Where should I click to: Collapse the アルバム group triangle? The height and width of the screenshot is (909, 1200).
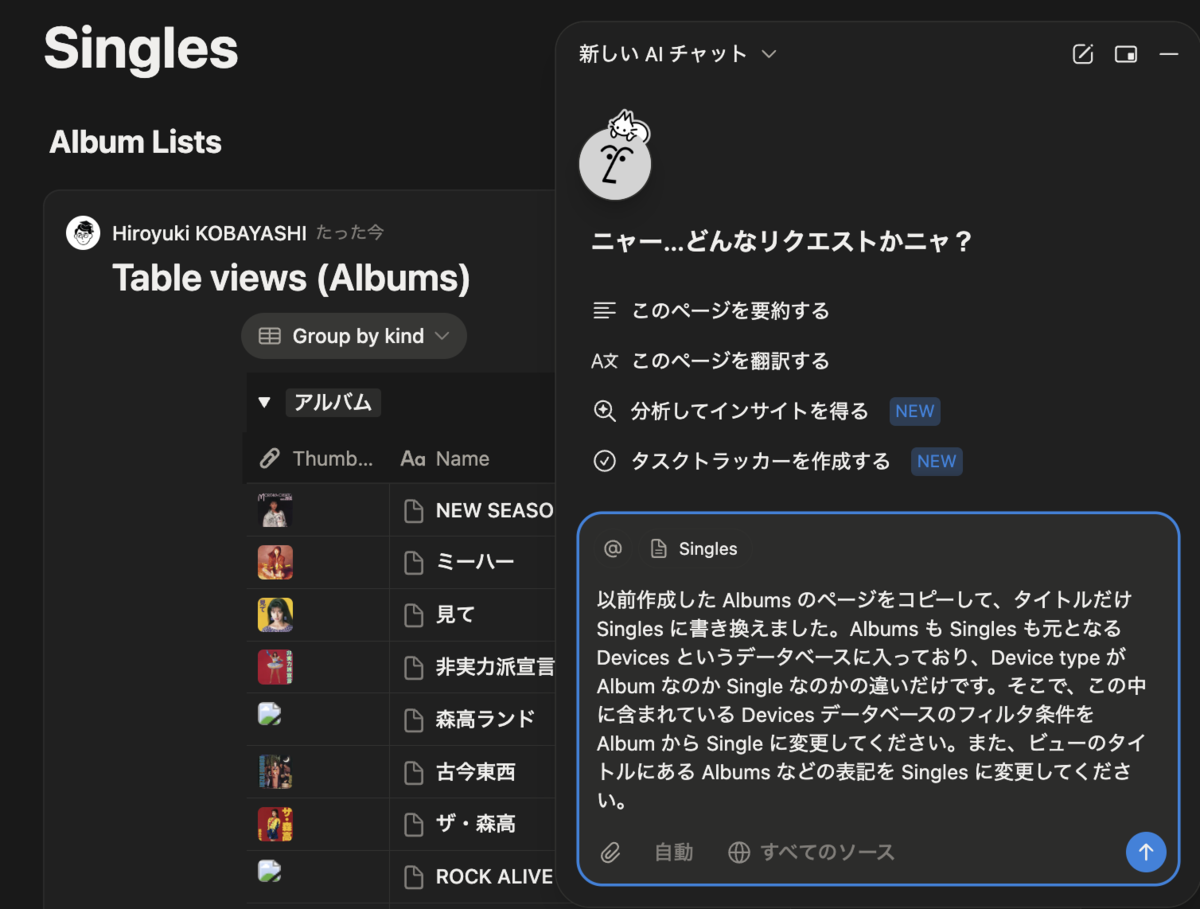pyautogui.click(x=264, y=403)
